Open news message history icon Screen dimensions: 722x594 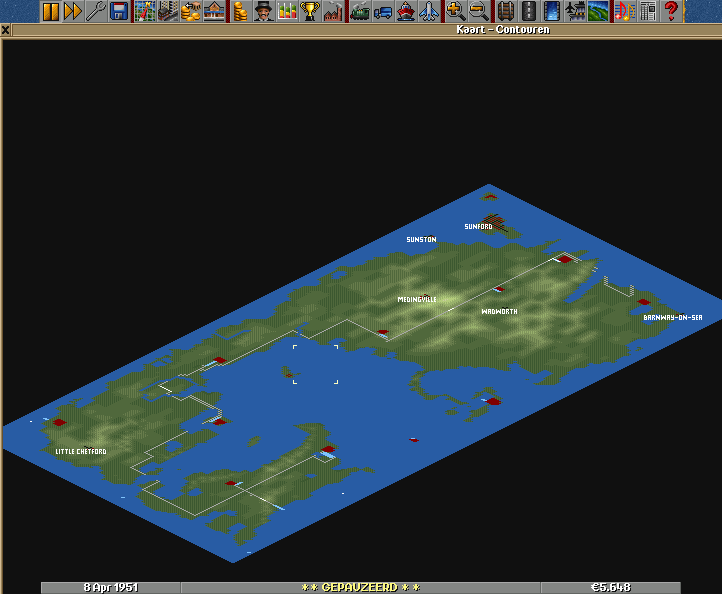point(648,11)
